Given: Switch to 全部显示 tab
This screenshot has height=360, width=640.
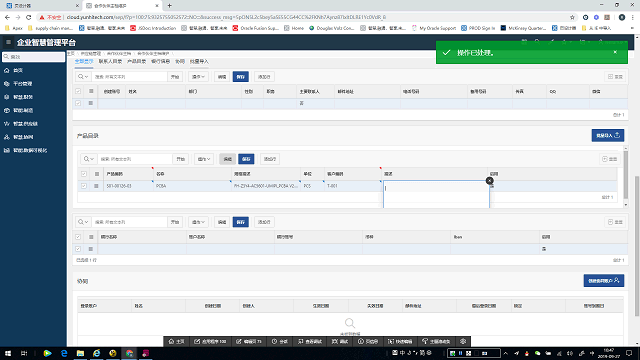Looking at the screenshot, I should (x=84, y=61).
